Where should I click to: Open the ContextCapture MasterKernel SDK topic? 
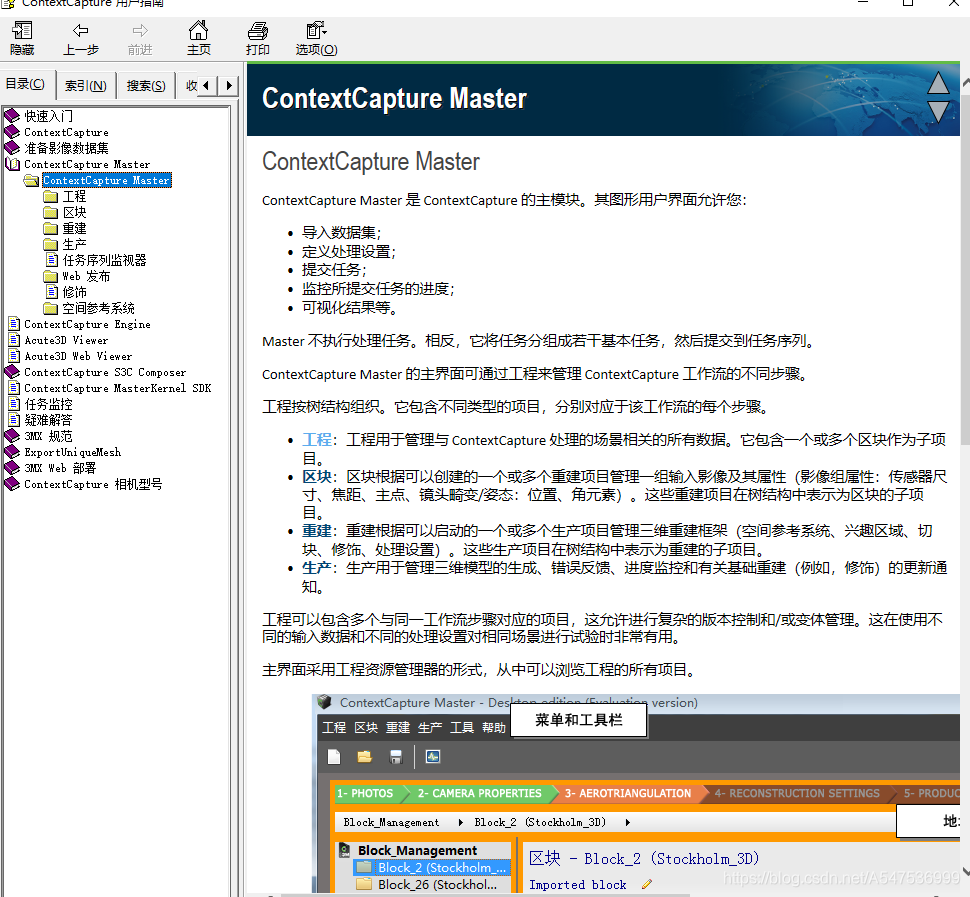click(109, 388)
